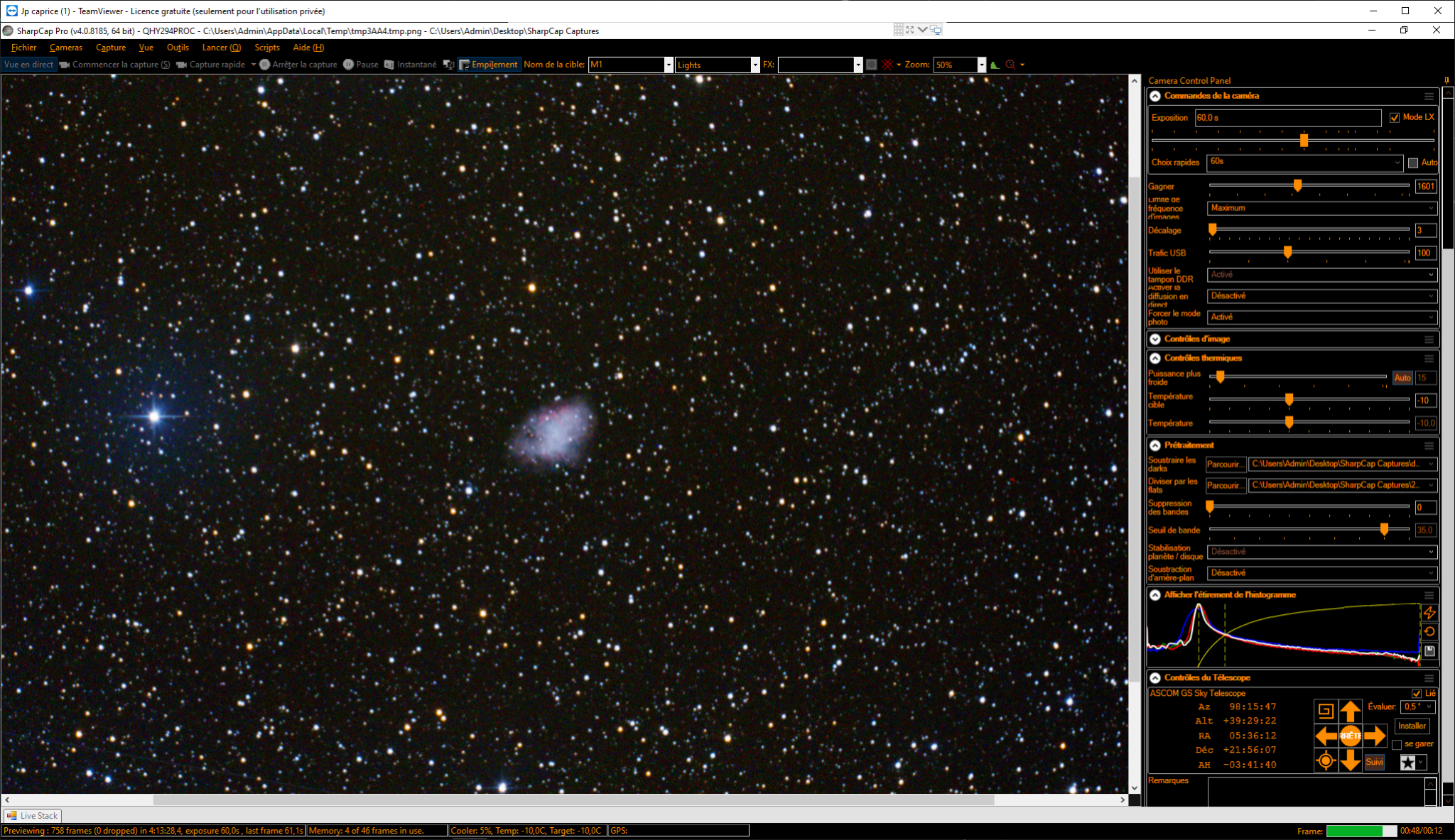Screen dimensions: 1455x840
Task: Click Parcourir for Soustraire les darks
Action: click(x=1226, y=464)
